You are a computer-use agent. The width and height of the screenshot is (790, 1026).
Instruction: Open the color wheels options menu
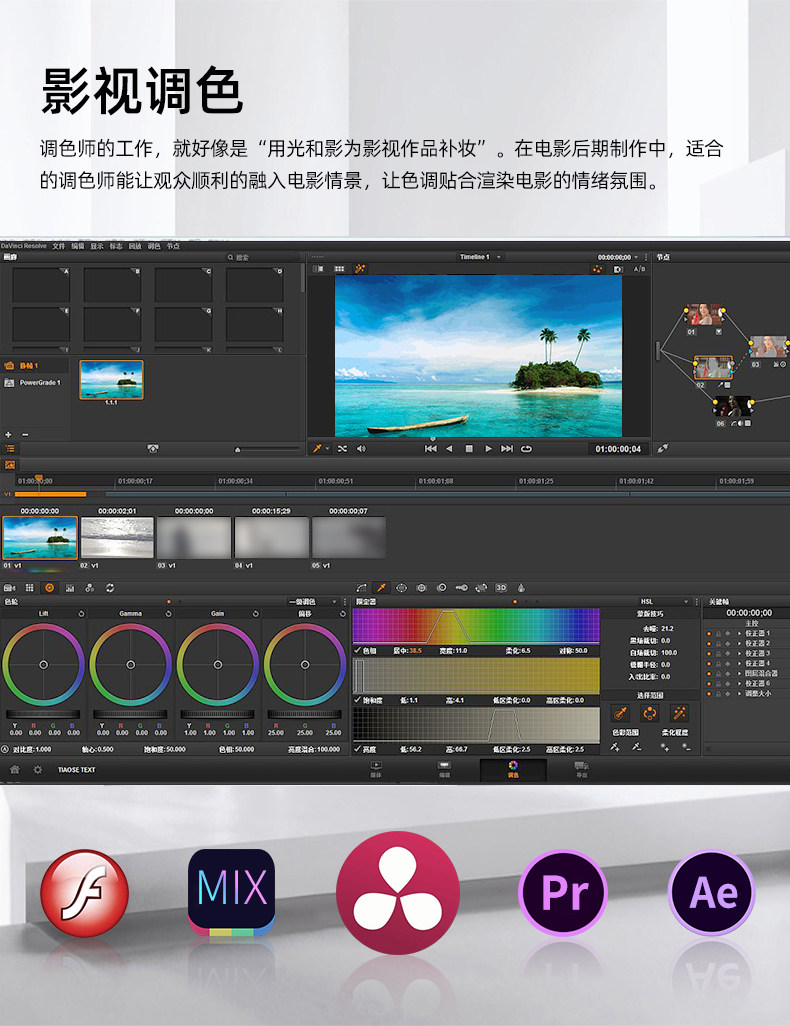tap(345, 601)
